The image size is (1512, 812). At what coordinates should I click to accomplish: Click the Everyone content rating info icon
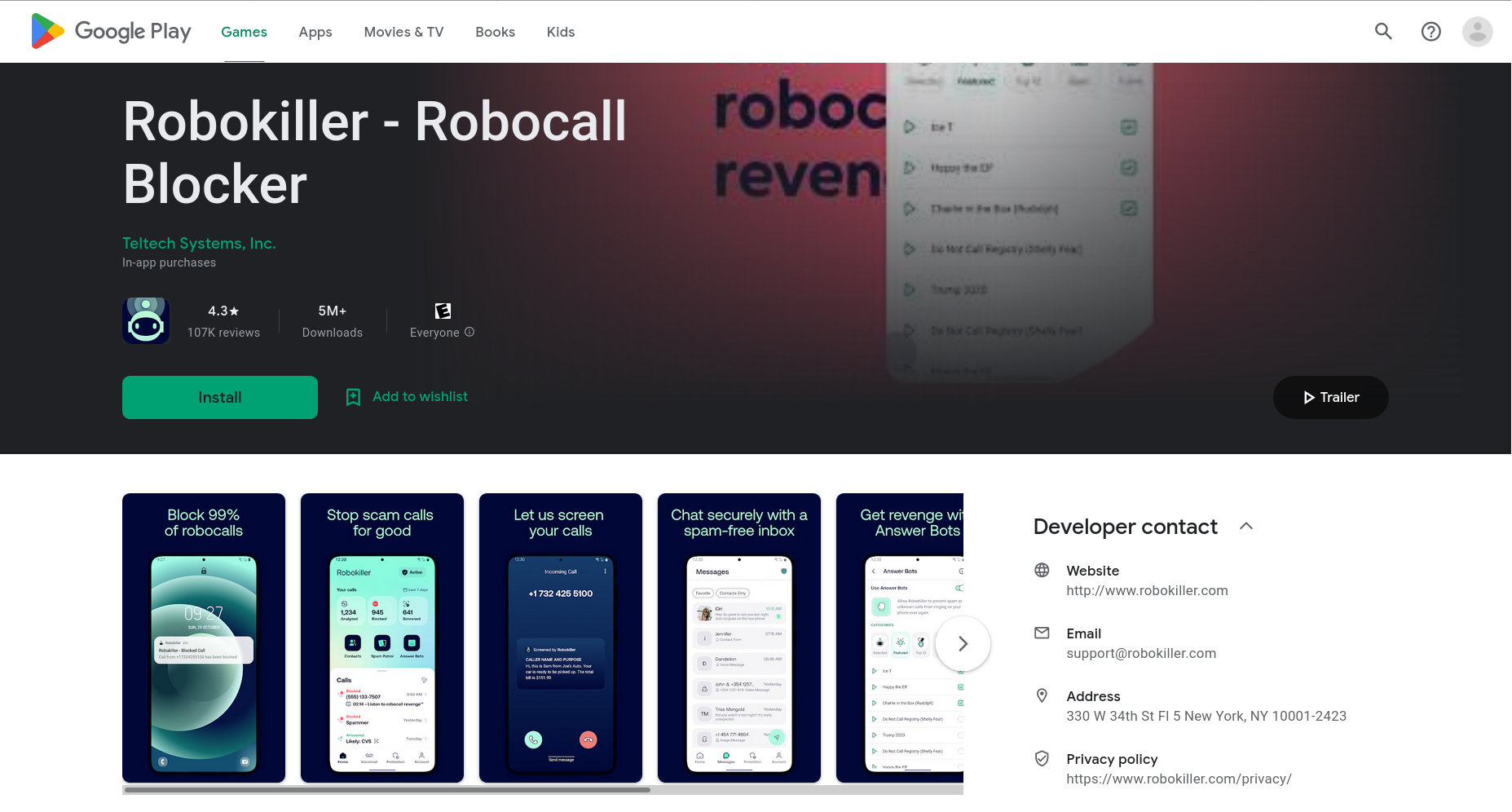469,332
